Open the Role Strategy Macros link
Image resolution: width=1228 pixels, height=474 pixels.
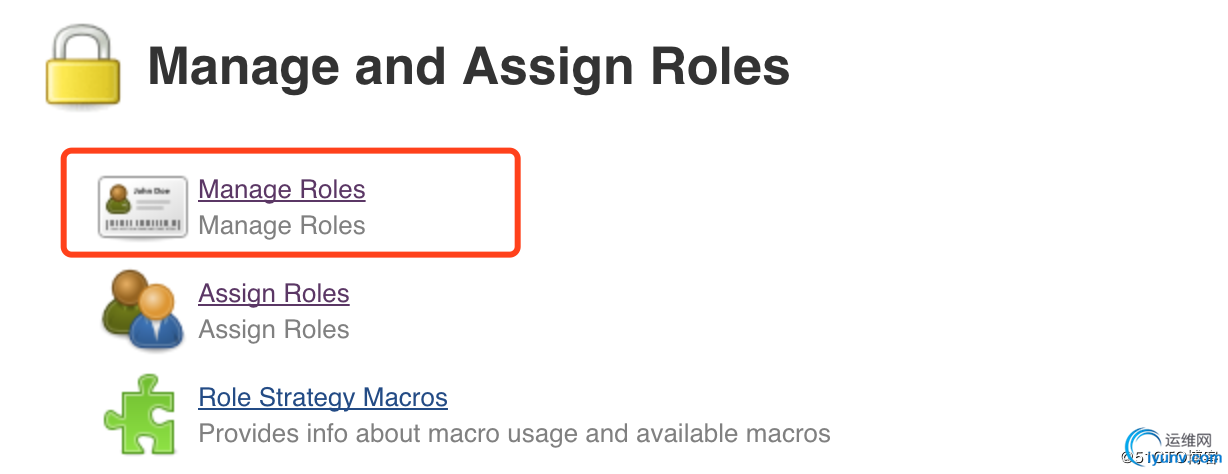coord(323,397)
